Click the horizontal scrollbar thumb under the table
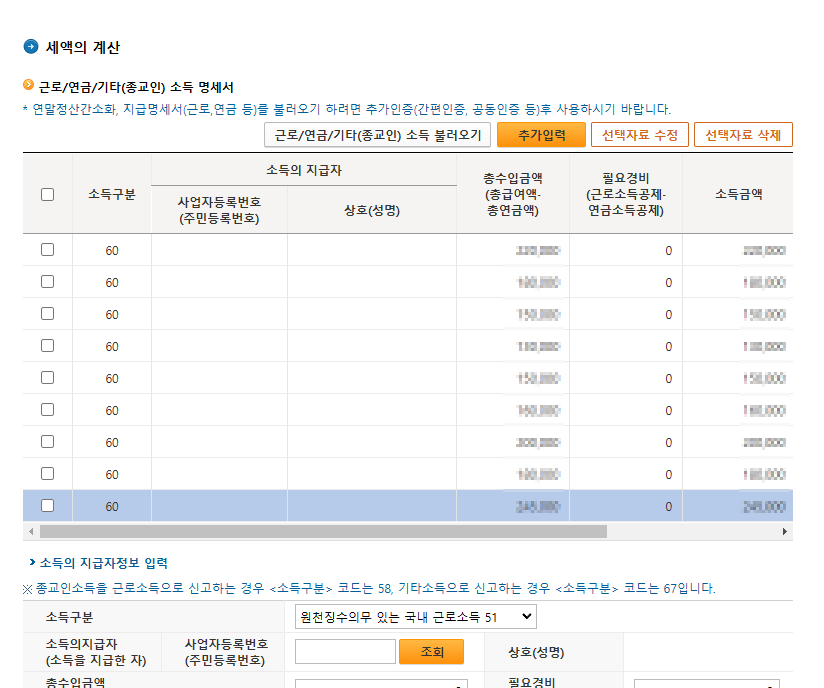824x688 pixels. coord(322,532)
